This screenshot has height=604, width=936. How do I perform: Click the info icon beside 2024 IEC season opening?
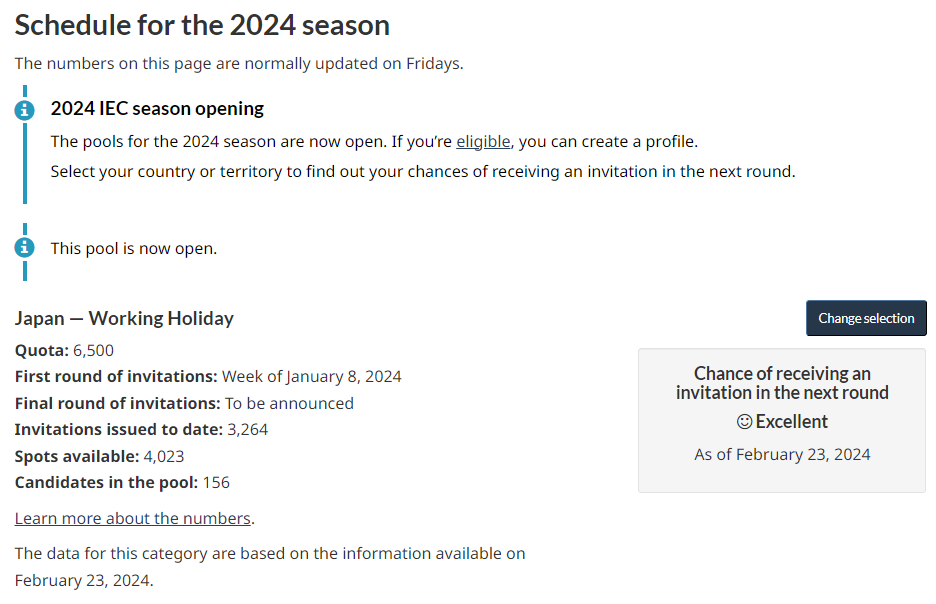click(x=25, y=111)
